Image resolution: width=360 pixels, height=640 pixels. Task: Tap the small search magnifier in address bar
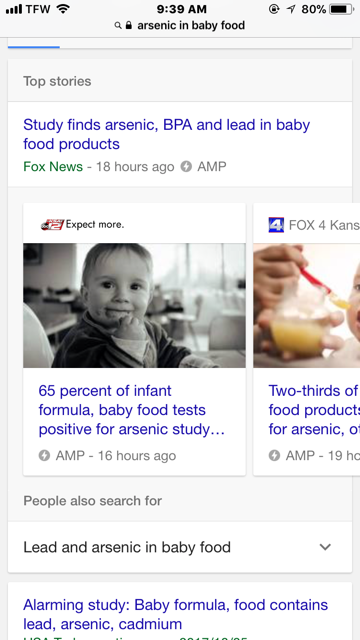118,26
